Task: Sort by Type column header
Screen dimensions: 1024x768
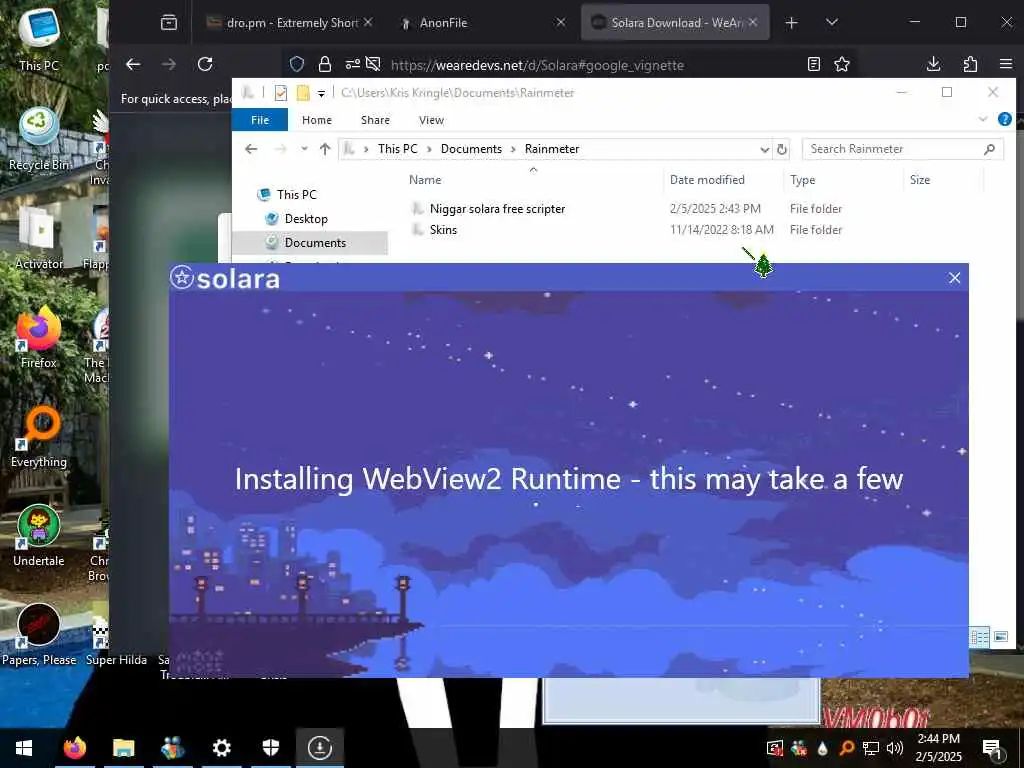Action: coord(802,180)
